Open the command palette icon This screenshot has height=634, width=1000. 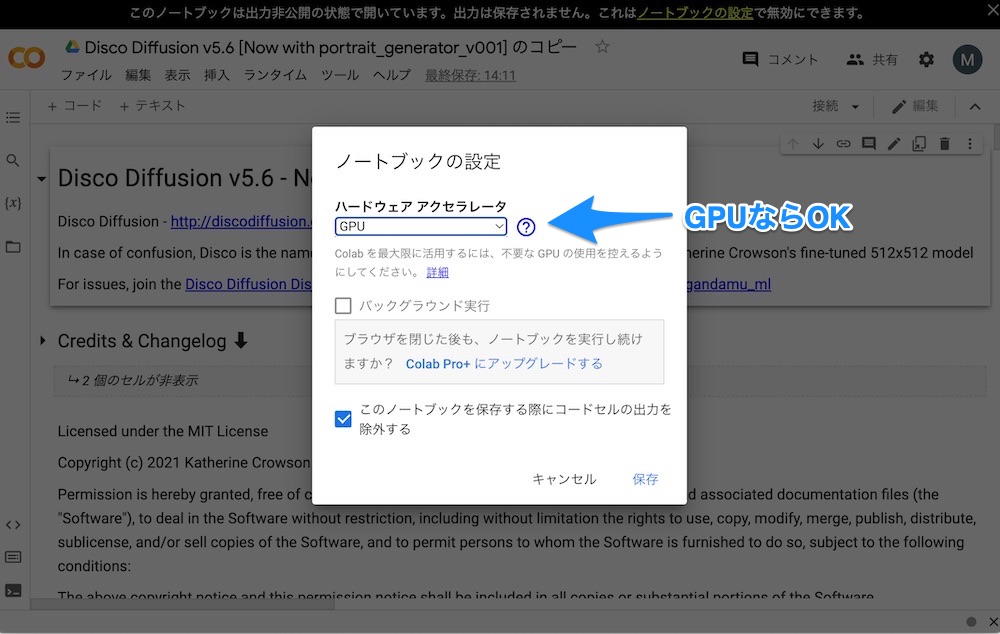click(x=13, y=557)
